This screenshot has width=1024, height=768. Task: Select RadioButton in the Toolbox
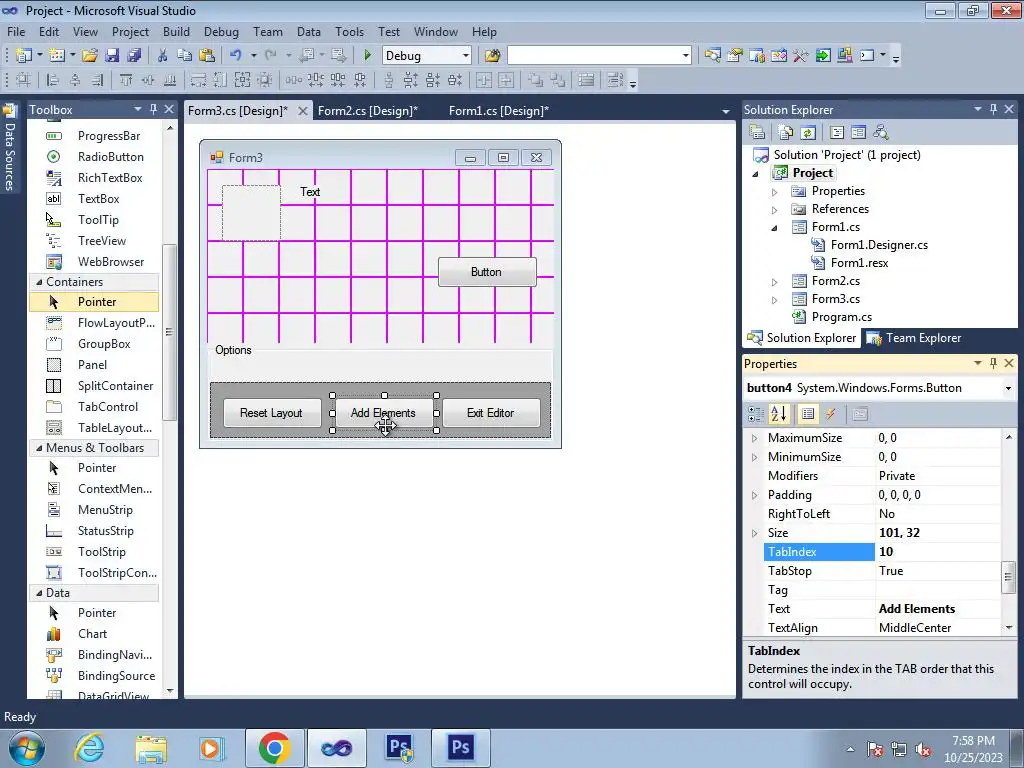coord(95,157)
